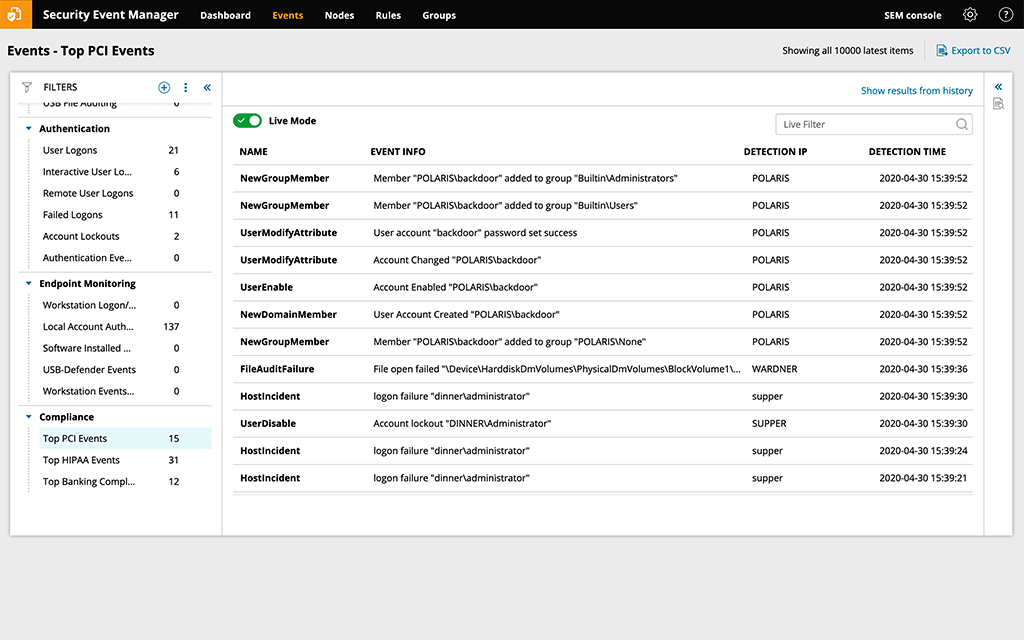The width and height of the screenshot is (1024, 640).
Task: Open the Rules menu
Action: [388, 14]
